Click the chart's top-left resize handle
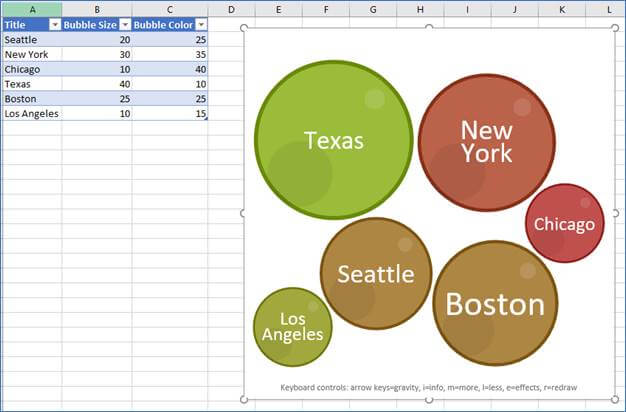The height and width of the screenshot is (412, 626). pos(244,28)
